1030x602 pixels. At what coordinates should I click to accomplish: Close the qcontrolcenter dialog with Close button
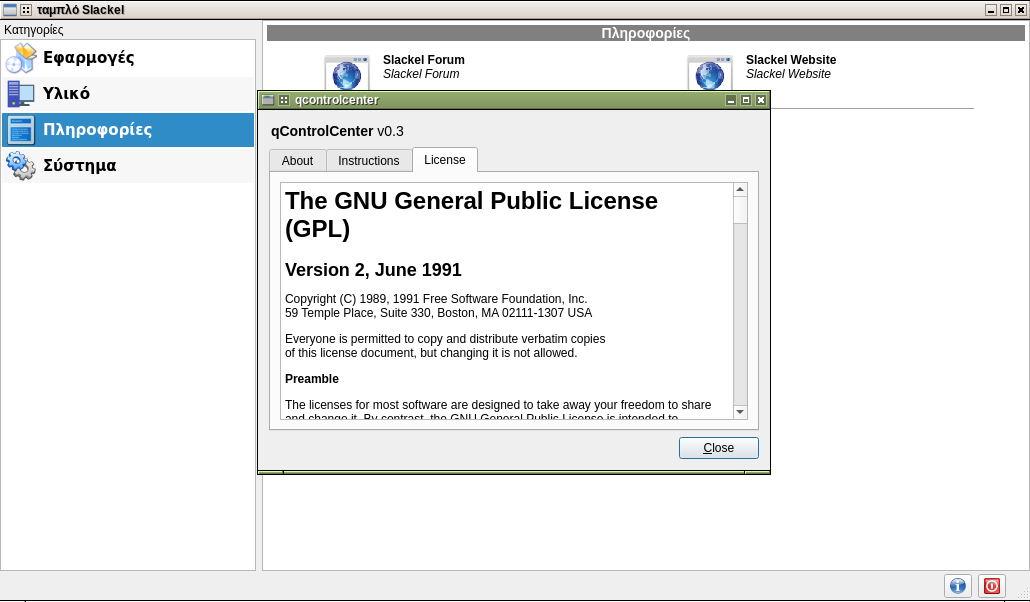(x=719, y=448)
